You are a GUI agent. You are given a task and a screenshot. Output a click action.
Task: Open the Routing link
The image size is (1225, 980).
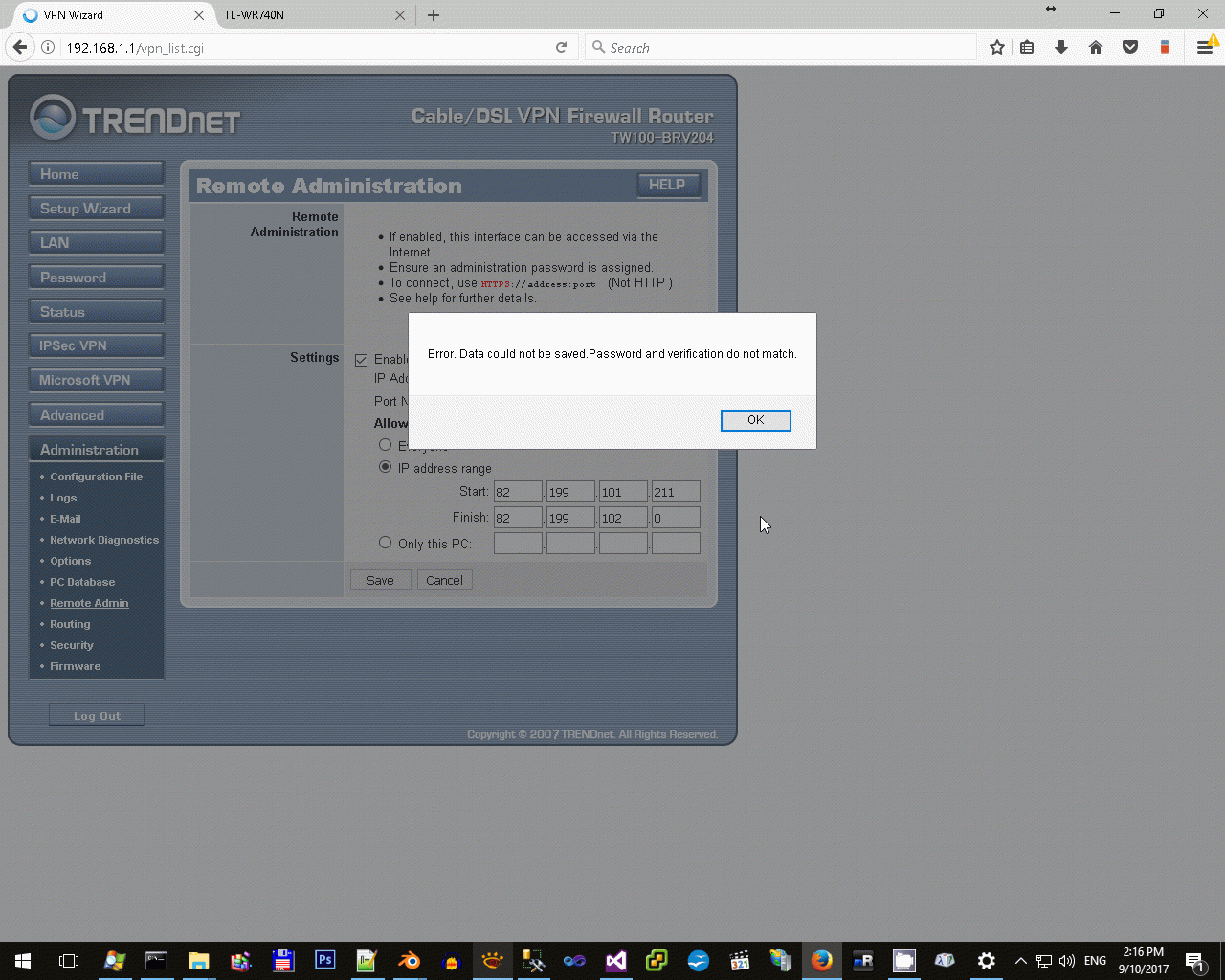(x=70, y=624)
